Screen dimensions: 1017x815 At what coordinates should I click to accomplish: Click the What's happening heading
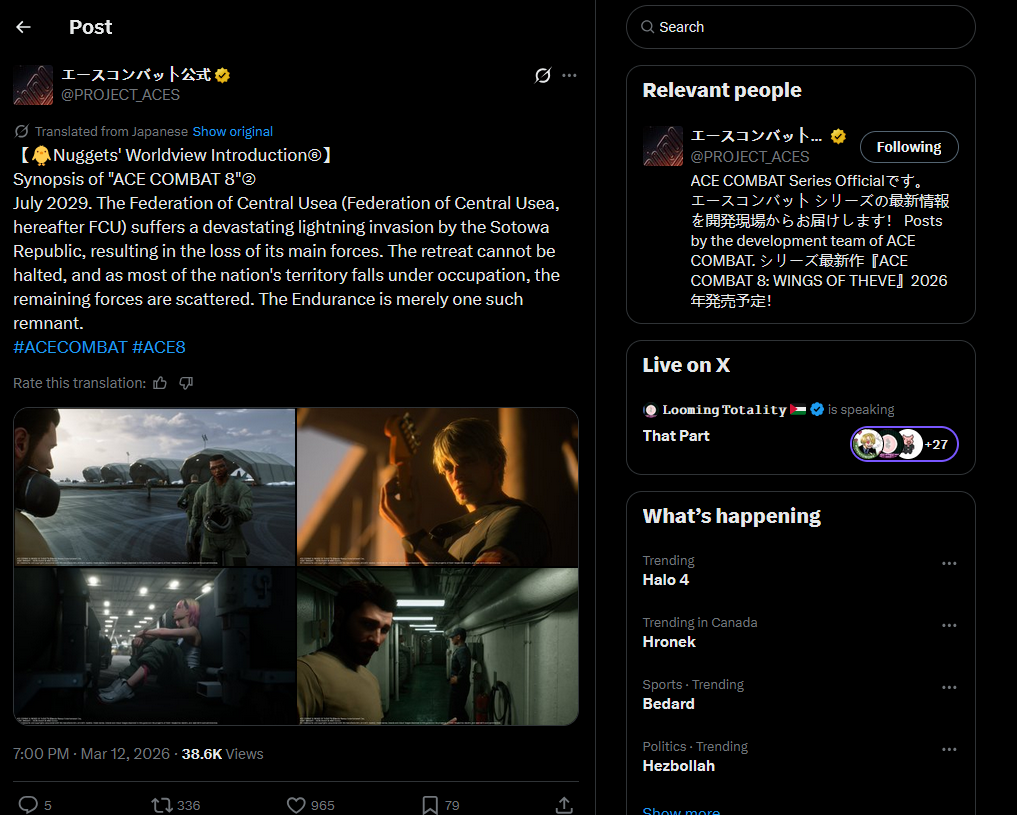732,516
